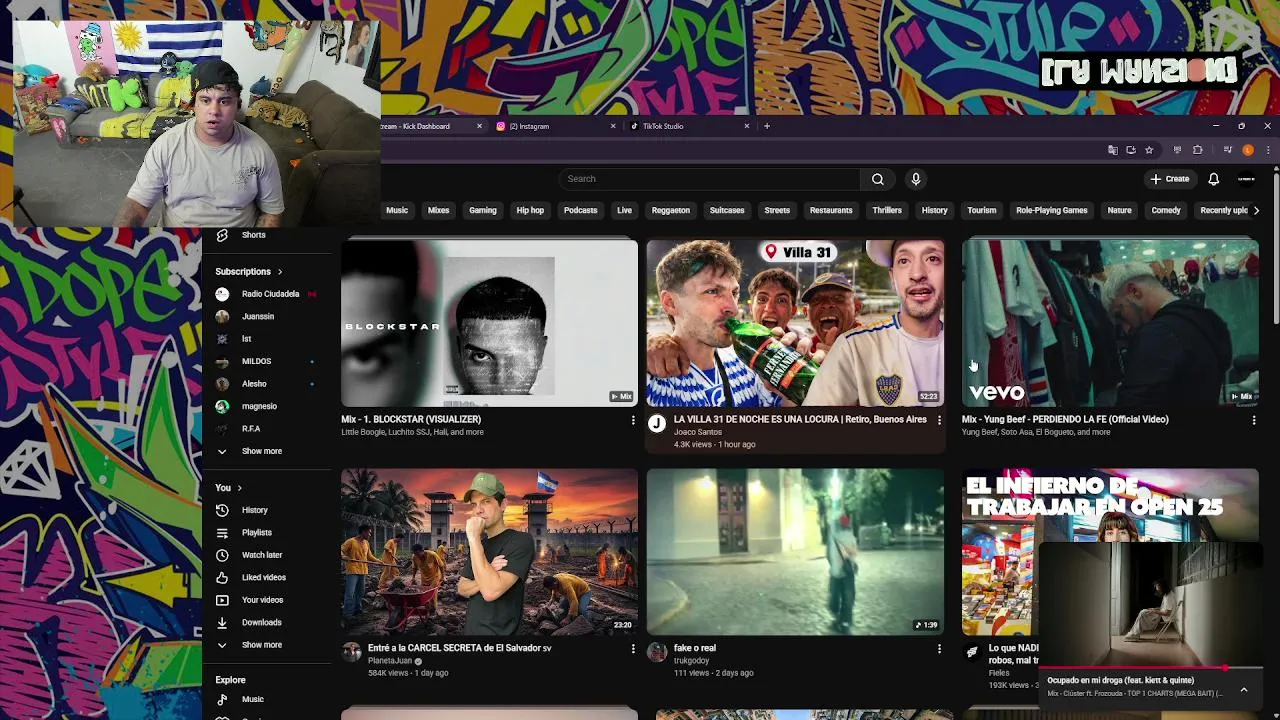
Task: Open the browser profile avatar
Action: pyautogui.click(x=1247, y=150)
